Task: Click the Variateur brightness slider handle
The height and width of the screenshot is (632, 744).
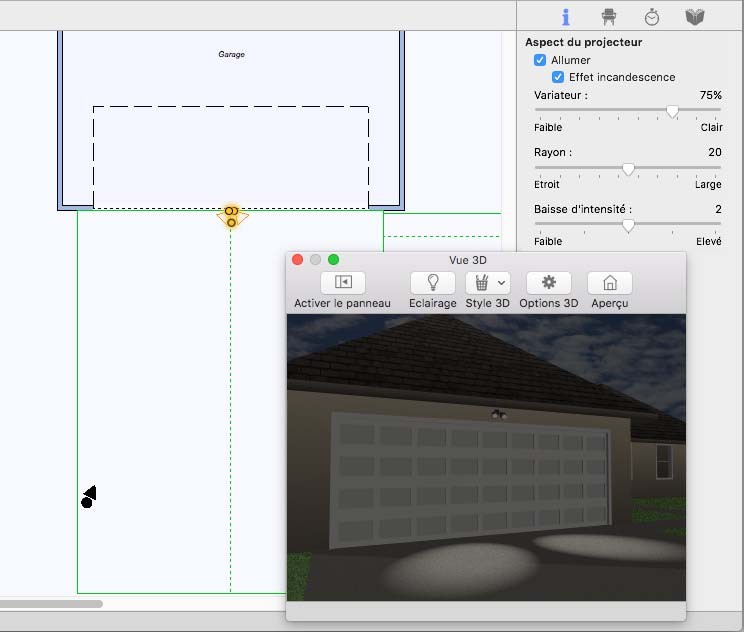Action: click(x=673, y=111)
